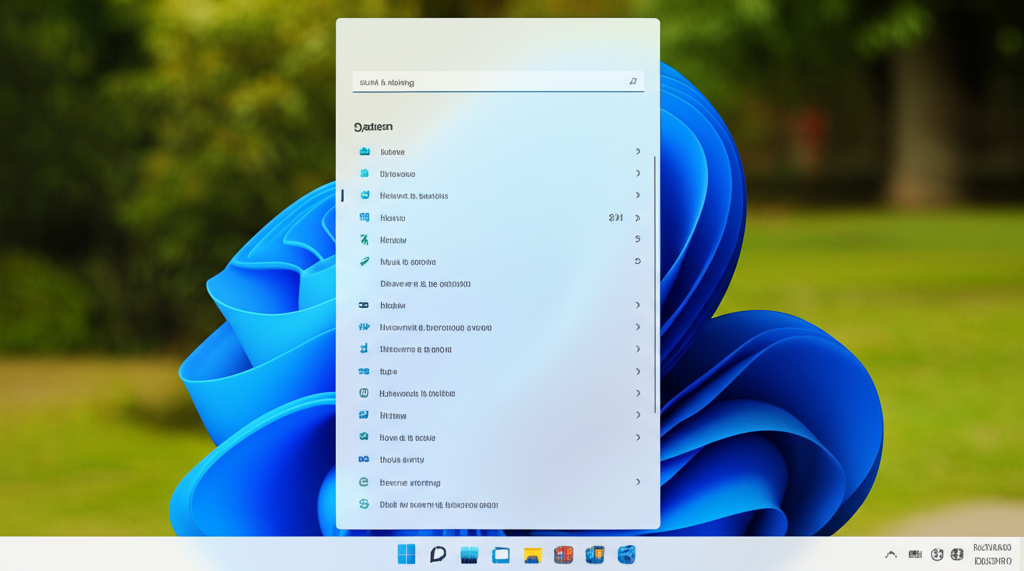Viewport: 1024px width, 571px height.
Task: Open the yellow File Explorer taskbar icon
Action: tap(532, 555)
